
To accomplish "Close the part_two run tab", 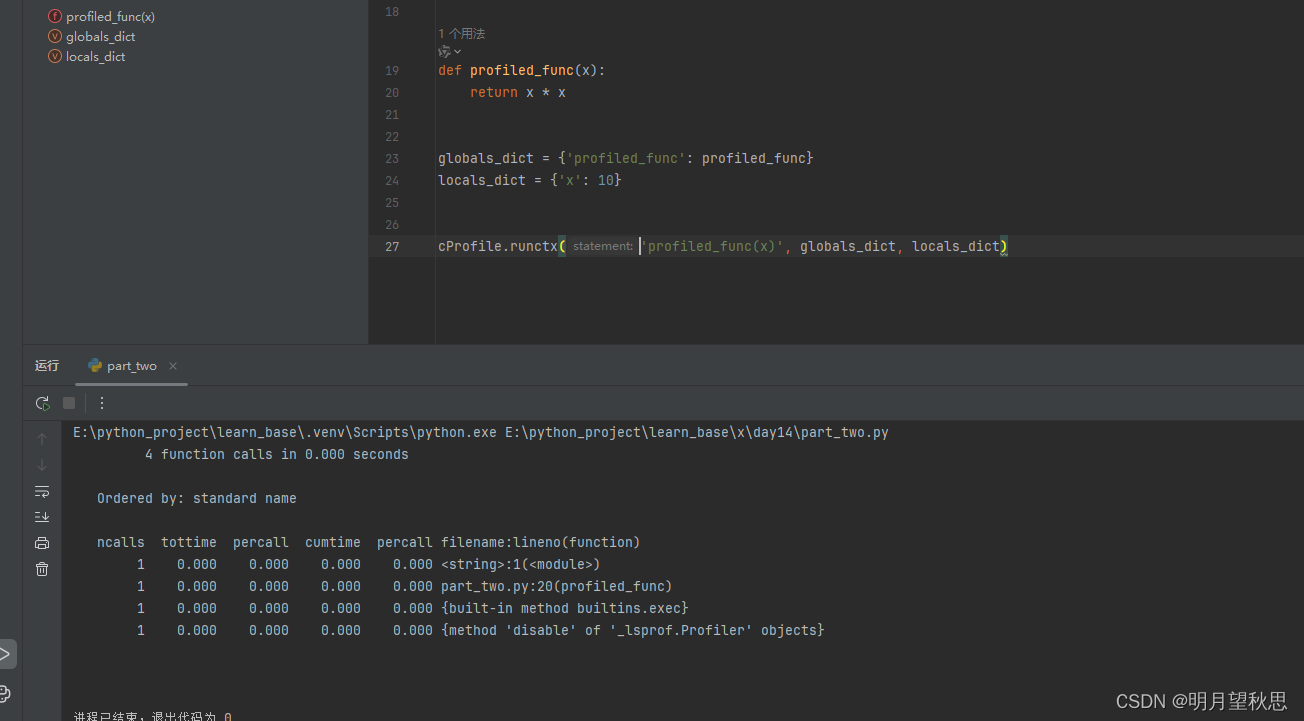I will tap(173, 366).
